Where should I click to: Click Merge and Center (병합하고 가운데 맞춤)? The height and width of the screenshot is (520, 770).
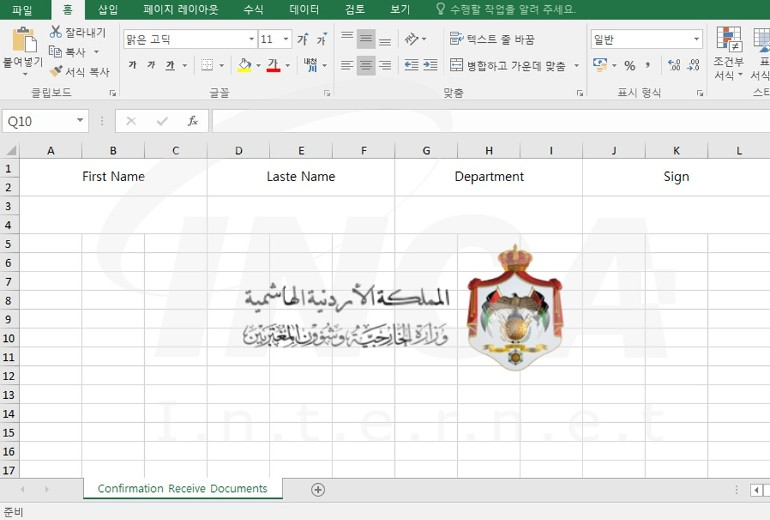[x=508, y=65]
